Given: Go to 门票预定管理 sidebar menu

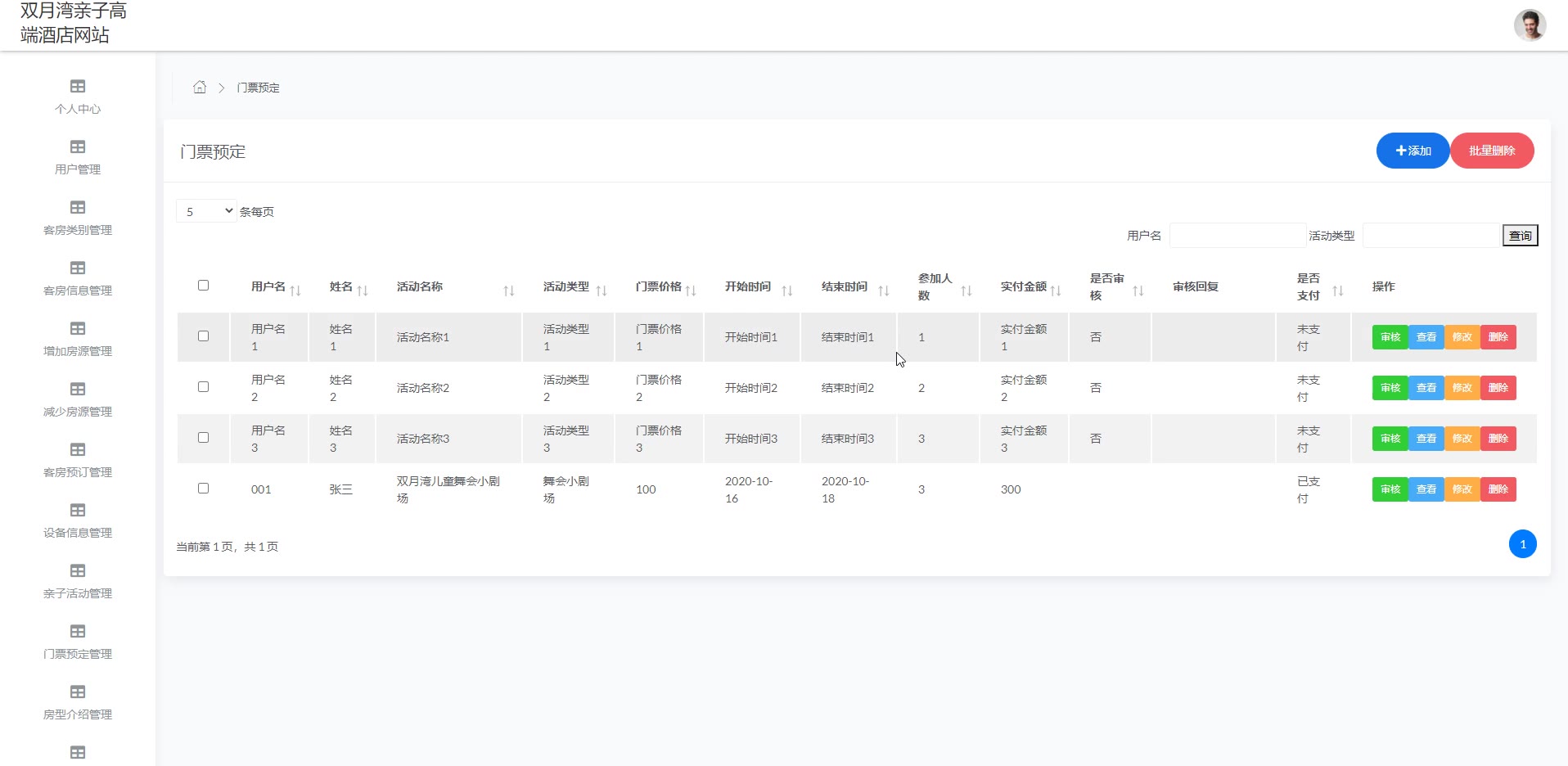Looking at the screenshot, I should [x=78, y=642].
